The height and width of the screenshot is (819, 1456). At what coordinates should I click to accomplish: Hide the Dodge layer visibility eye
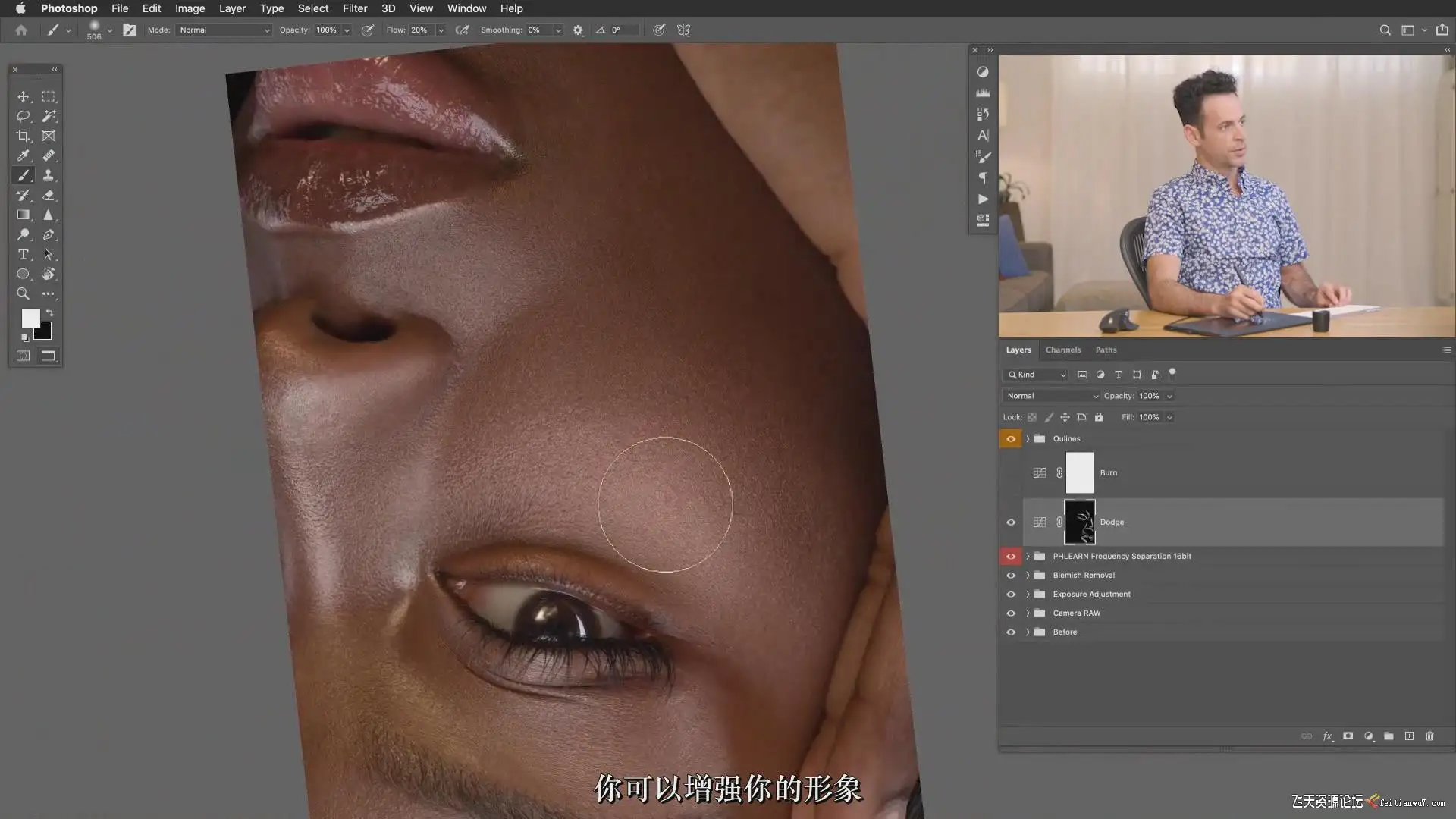pos(1011,522)
